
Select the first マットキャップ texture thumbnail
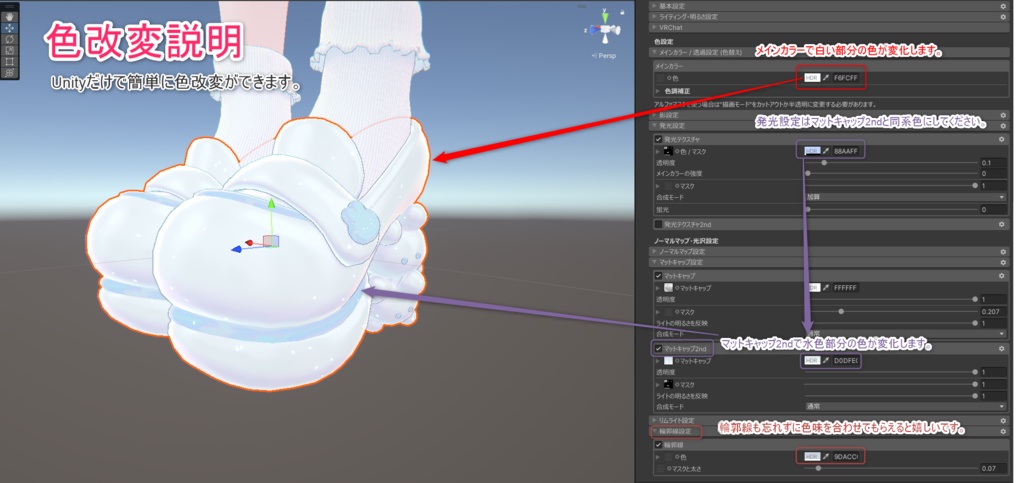click(668, 287)
